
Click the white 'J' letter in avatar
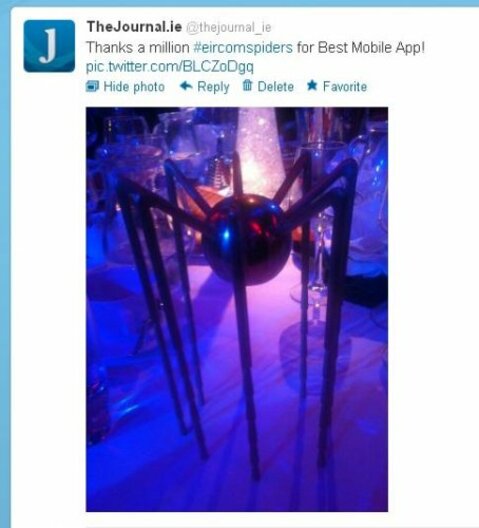tap(48, 46)
